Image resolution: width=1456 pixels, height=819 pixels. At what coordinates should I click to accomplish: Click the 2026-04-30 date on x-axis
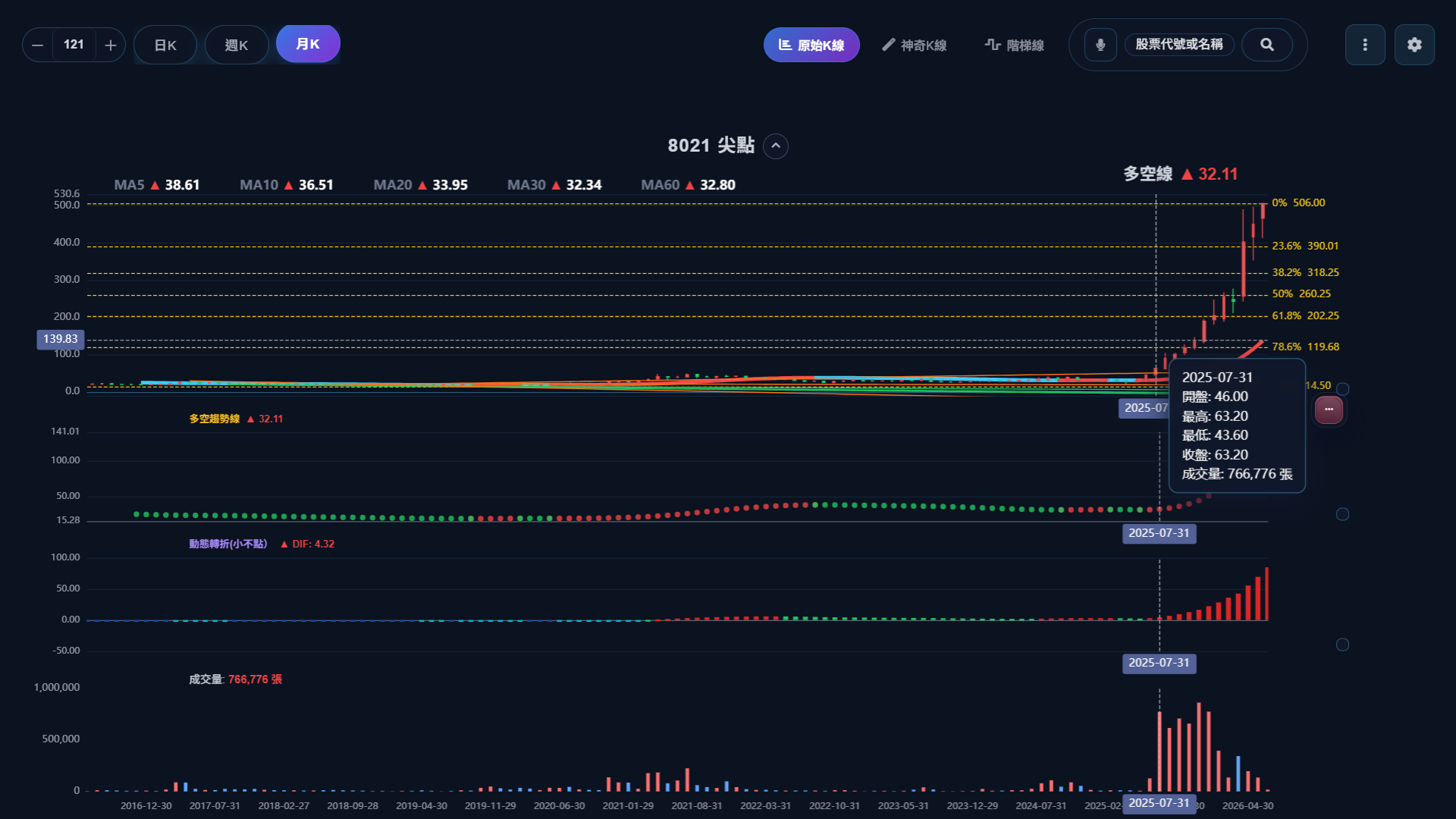[1248, 805]
